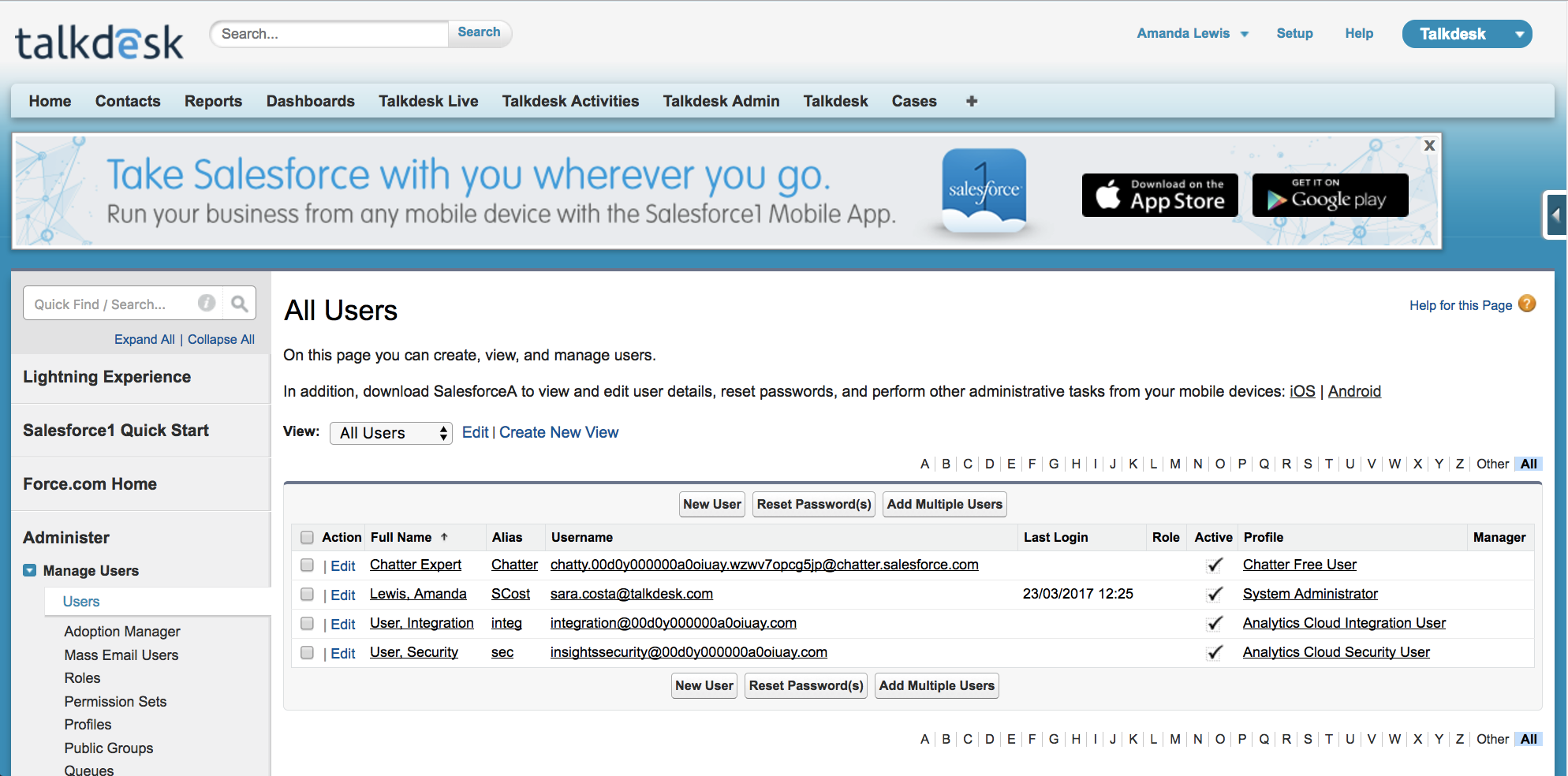Filter users by Other in top index
Viewport: 1568px width, 776px height.
[1492, 464]
